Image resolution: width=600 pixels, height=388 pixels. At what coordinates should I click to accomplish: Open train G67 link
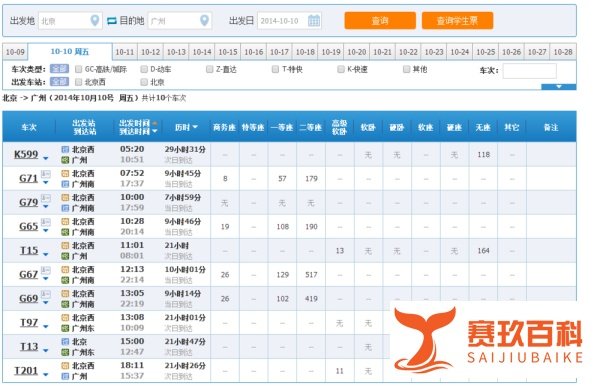pyautogui.click(x=29, y=274)
